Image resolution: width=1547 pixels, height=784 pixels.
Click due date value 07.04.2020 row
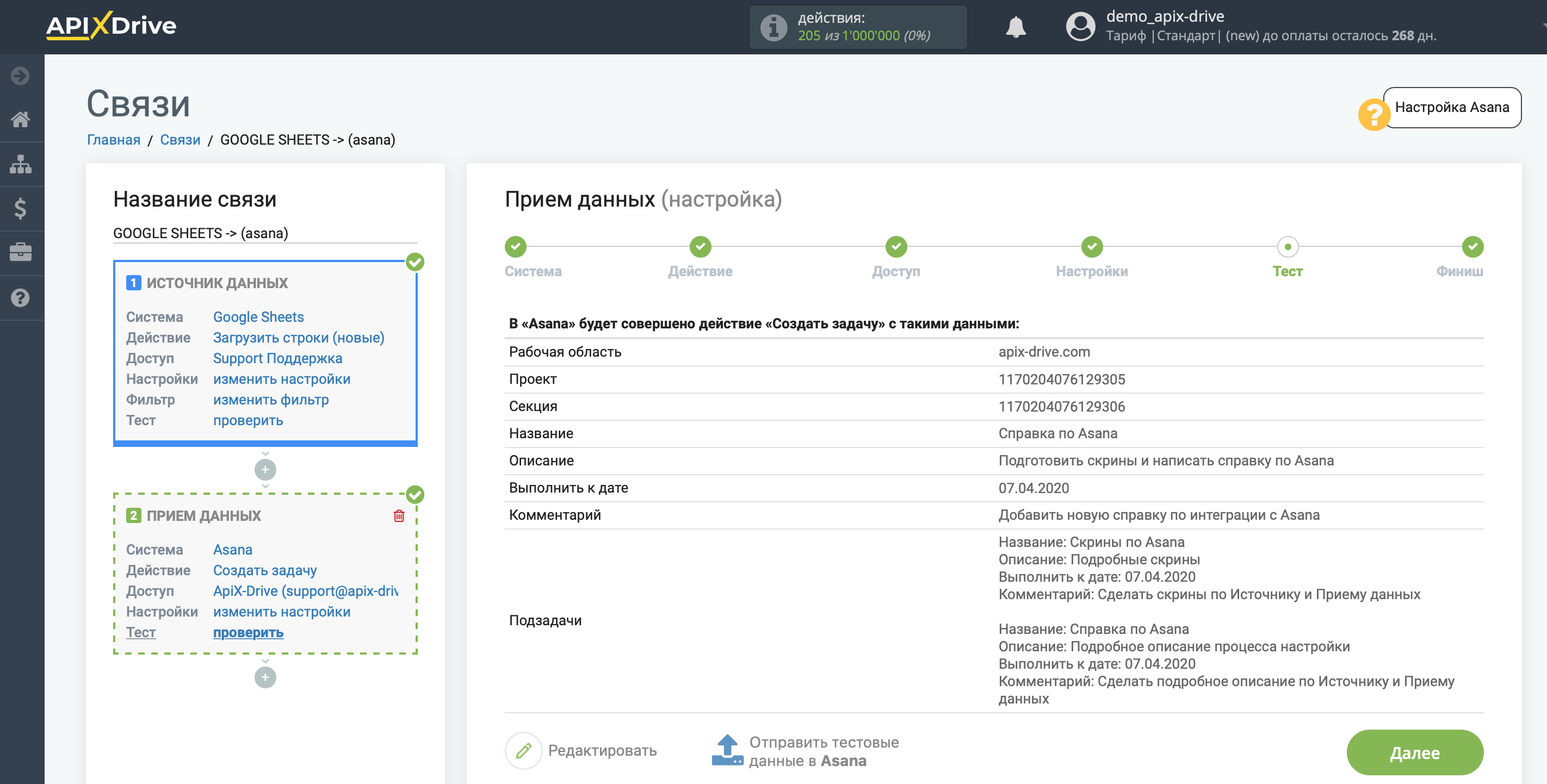[993, 488]
